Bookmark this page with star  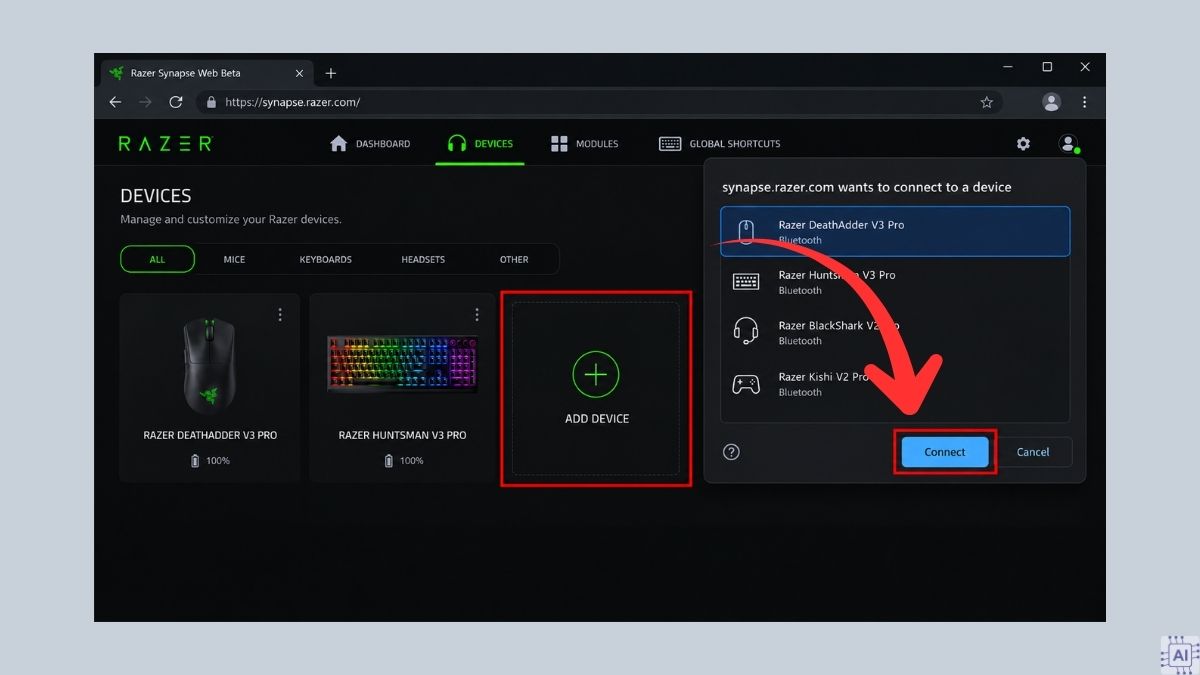(x=986, y=102)
